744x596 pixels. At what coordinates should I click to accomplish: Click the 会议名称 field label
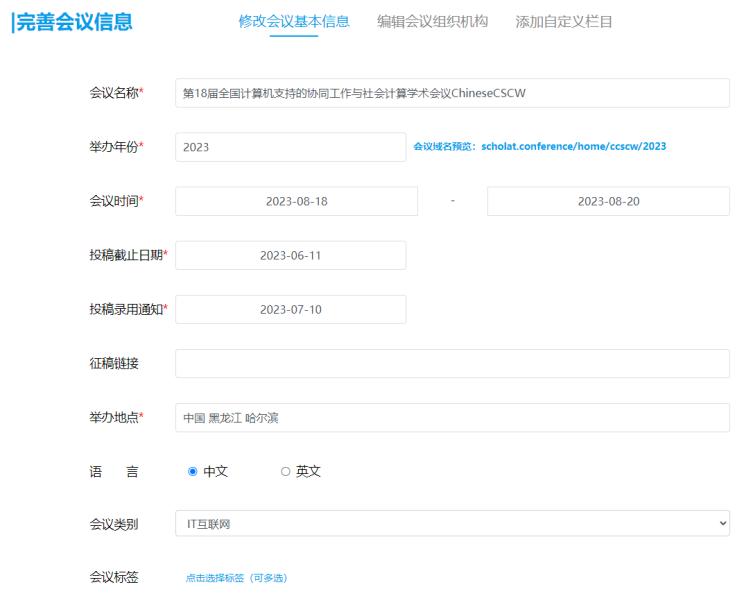(x=115, y=93)
